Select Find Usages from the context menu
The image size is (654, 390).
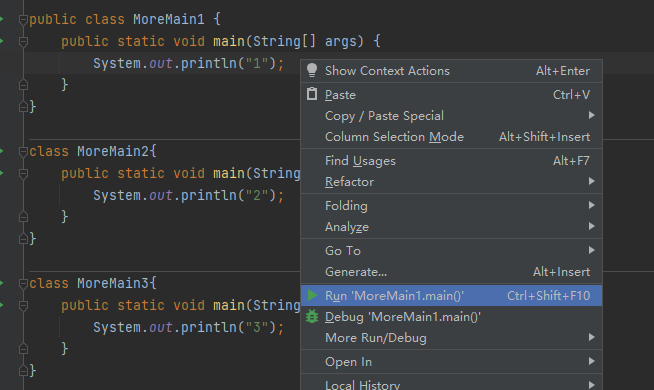coord(451,161)
